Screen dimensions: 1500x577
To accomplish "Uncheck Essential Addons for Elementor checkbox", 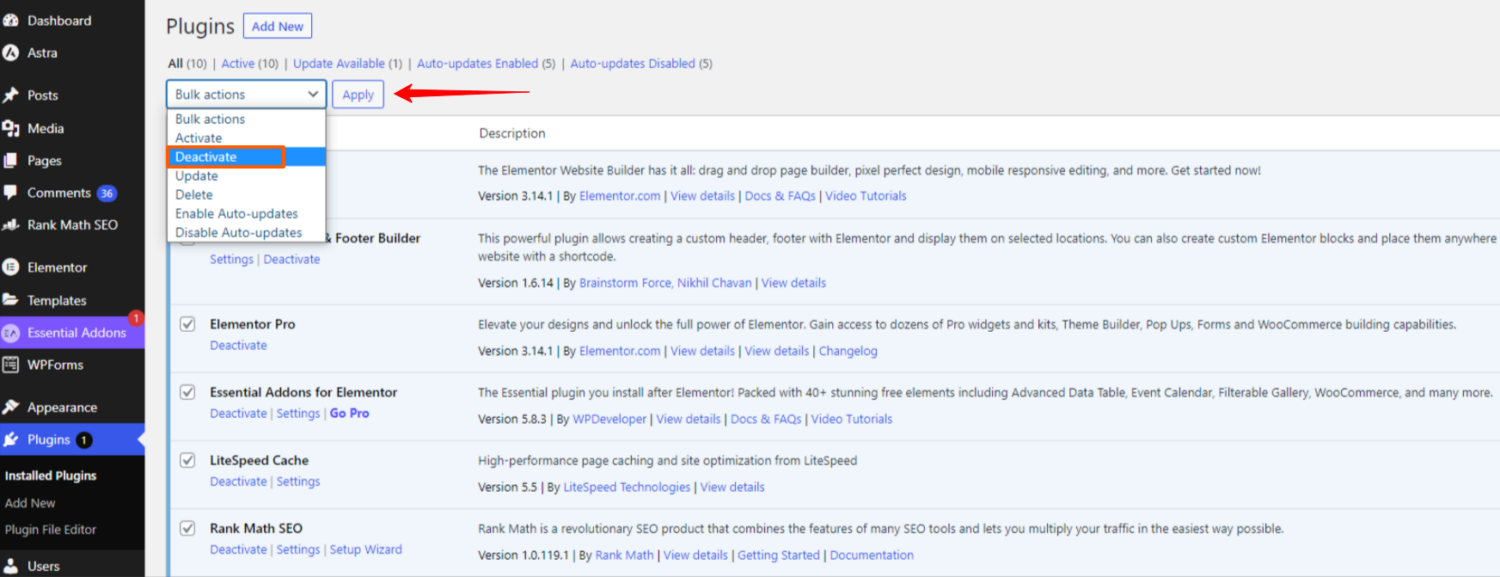I will pyautogui.click(x=187, y=392).
